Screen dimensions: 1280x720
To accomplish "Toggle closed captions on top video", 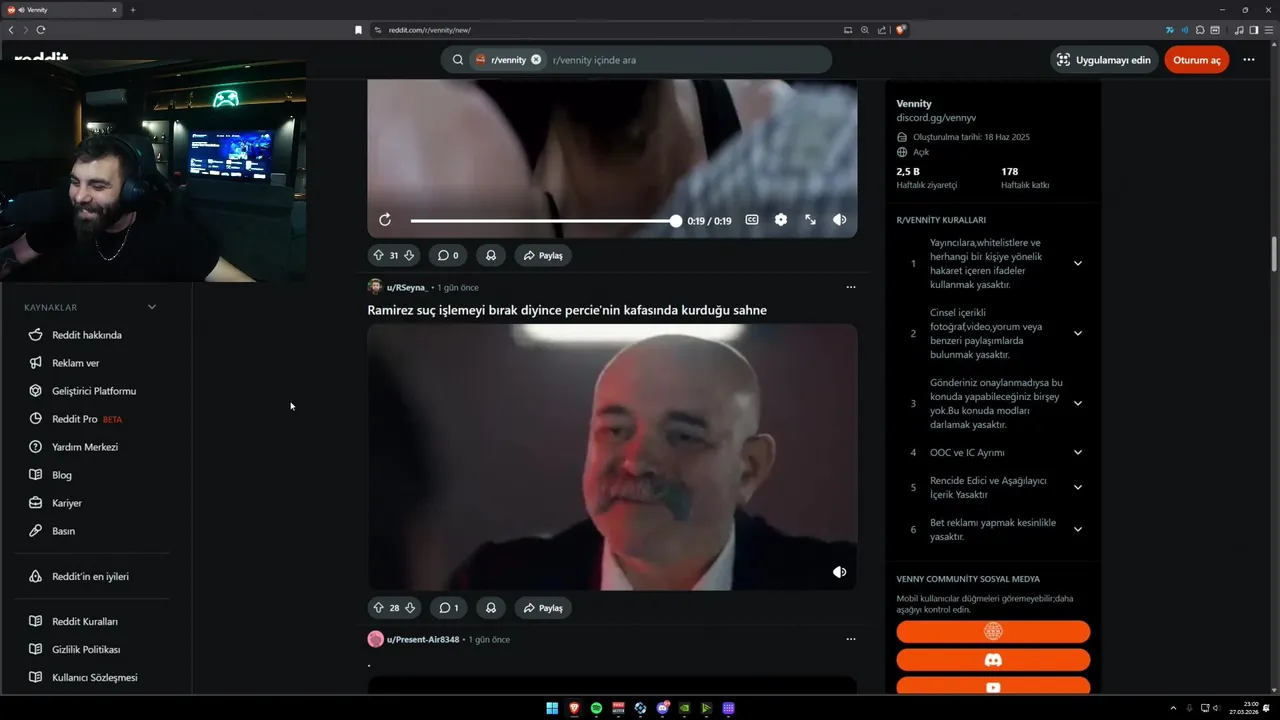I will pos(752,220).
